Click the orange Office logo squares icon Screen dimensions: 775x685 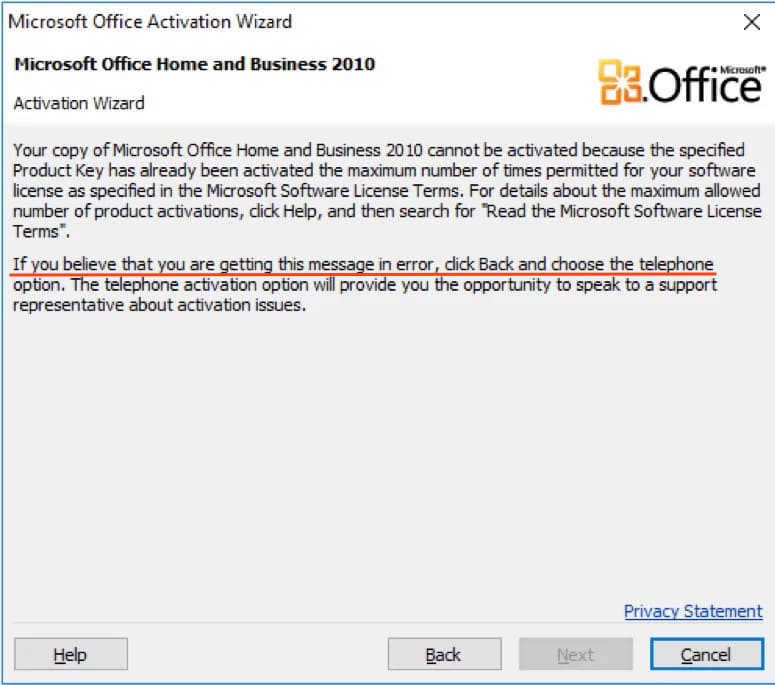(x=620, y=82)
